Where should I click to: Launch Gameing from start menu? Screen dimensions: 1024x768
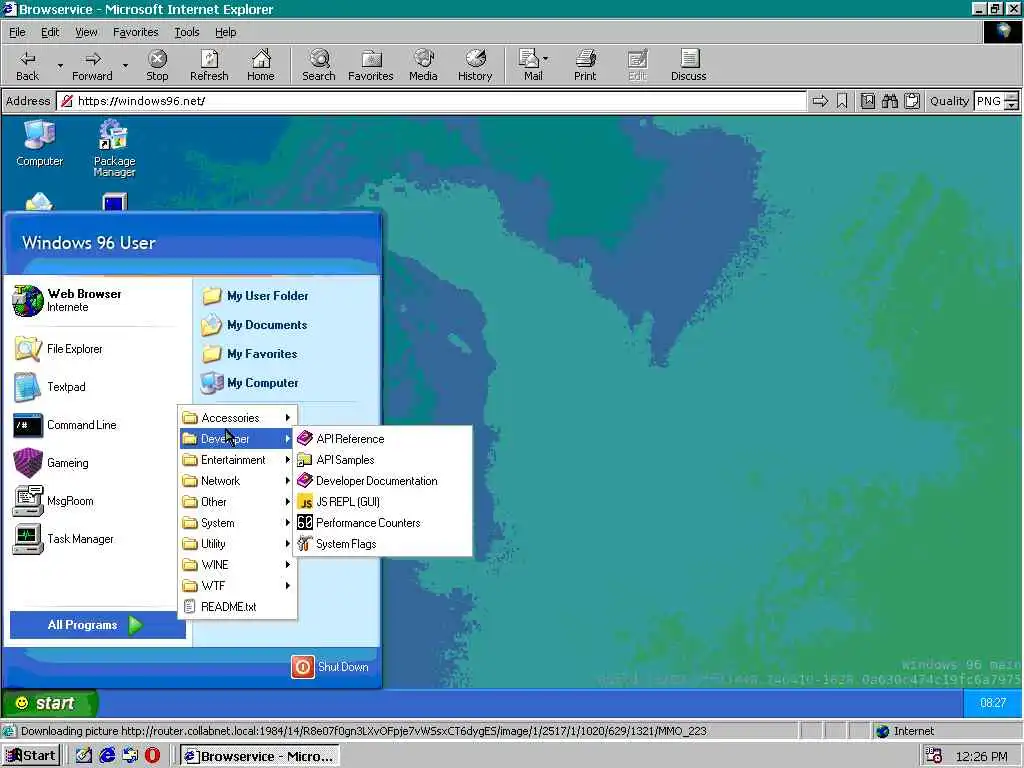click(x=51, y=463)
